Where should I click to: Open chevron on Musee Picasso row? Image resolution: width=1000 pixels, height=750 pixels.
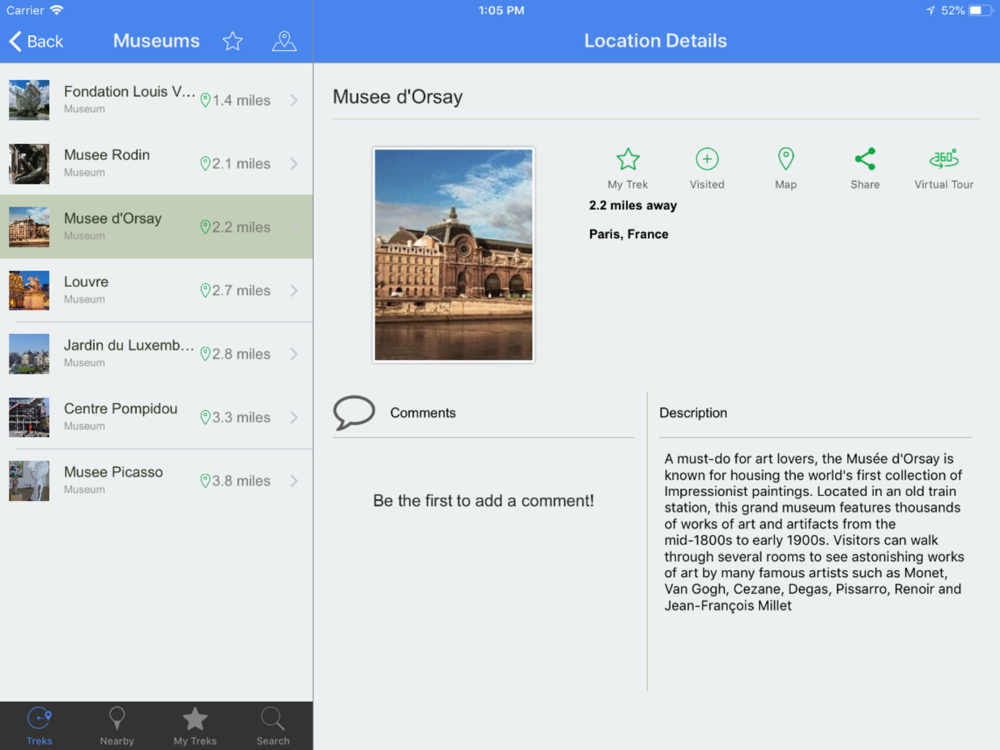(294, 481)
